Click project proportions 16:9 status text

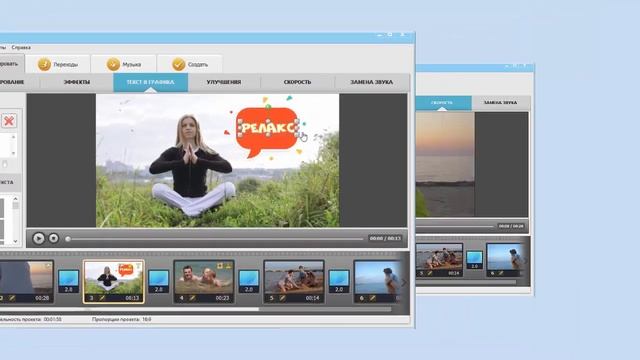(122, 319)
